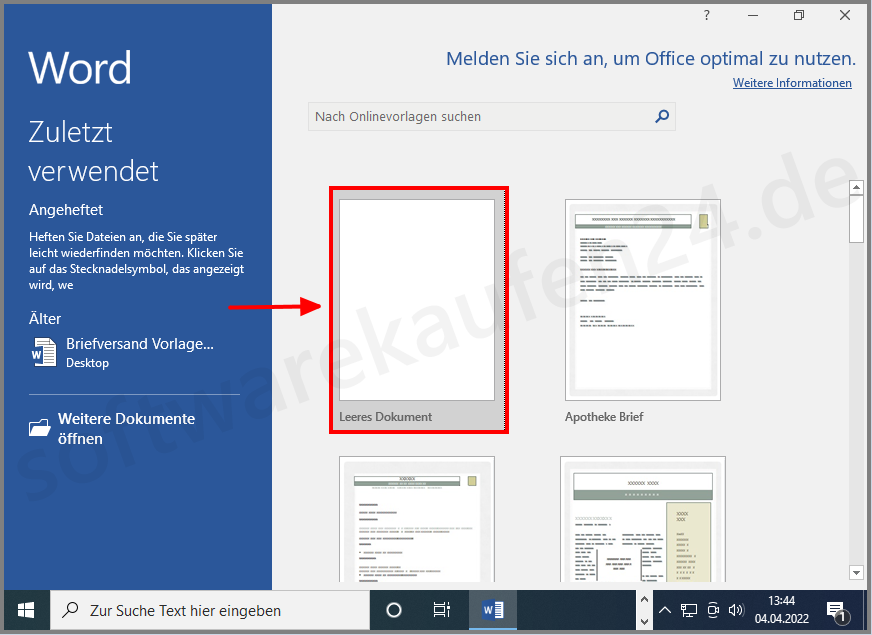Click the scrollbar up arrow
Screen dimensions: 872x635
tap(856, 185)
